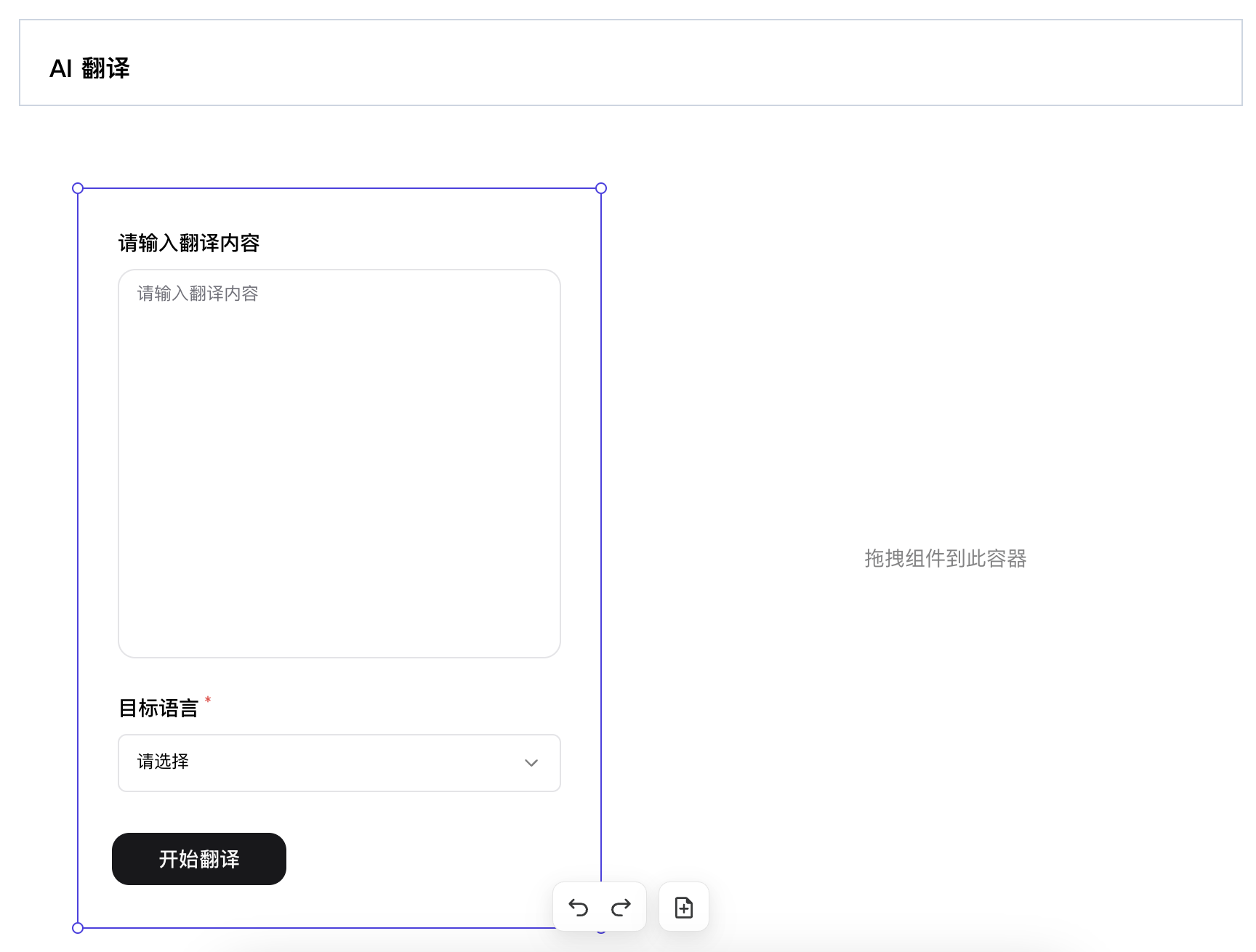Focus the 请输入翻译内容 text area

tap(339, 464)
